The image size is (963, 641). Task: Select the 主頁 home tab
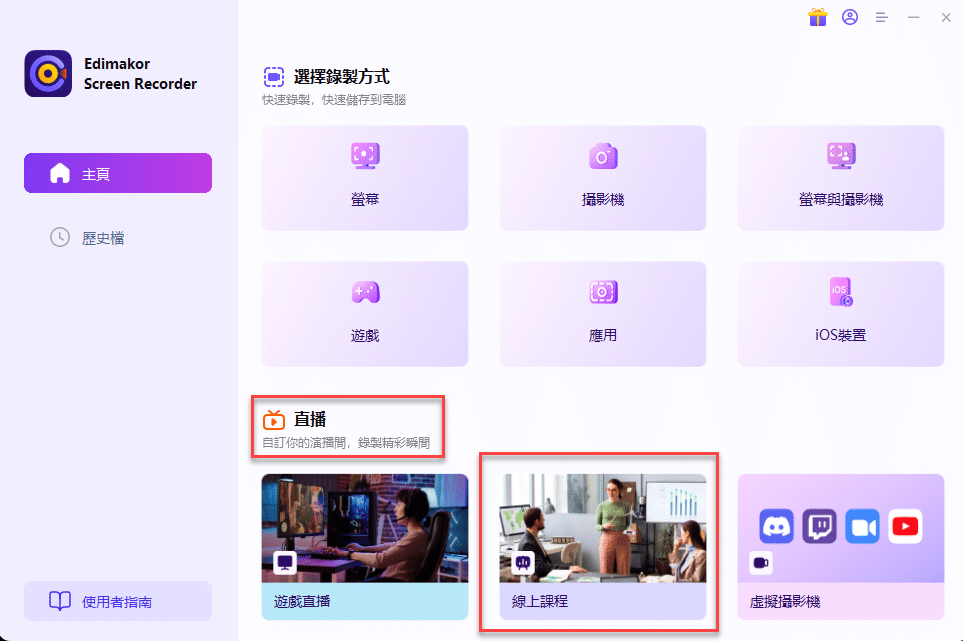pyautogui.click(x=118, y=173)
